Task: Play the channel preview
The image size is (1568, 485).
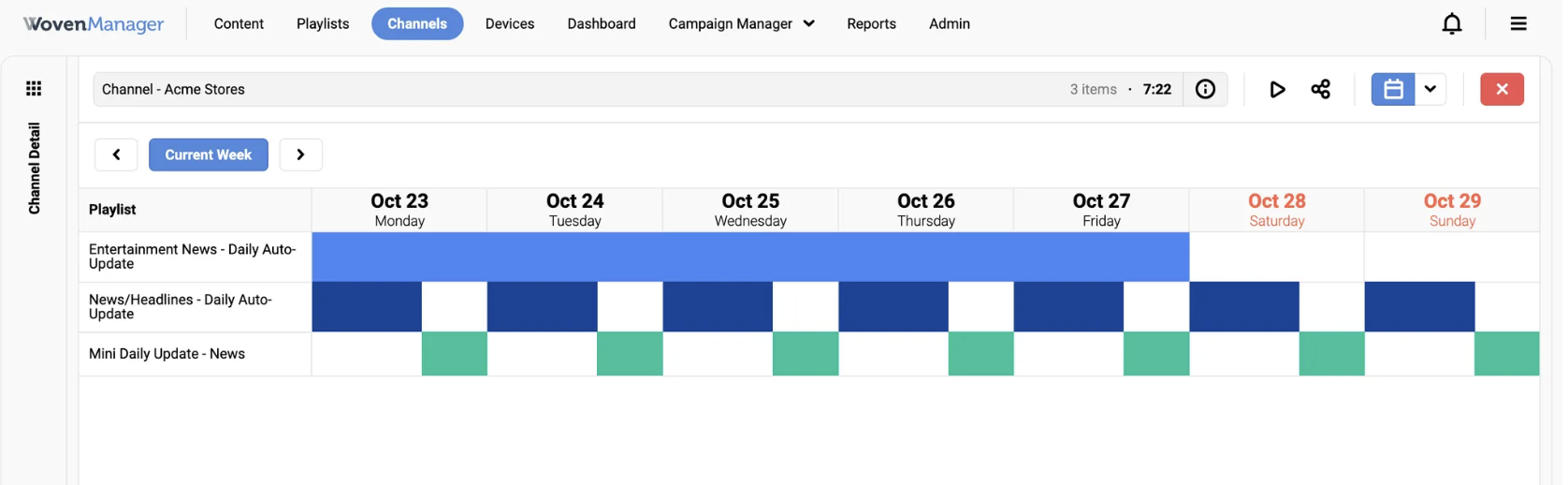Action: point(1277,89)
